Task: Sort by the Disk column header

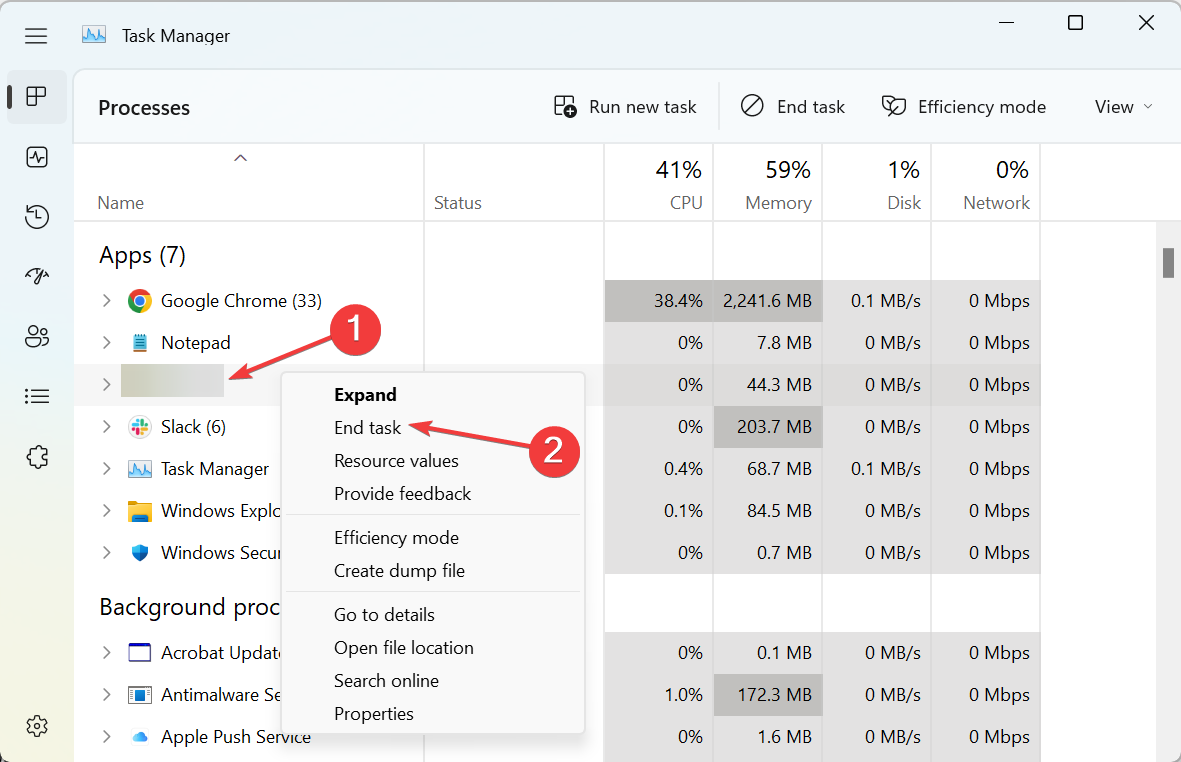Action: click(x=877, y=182)
